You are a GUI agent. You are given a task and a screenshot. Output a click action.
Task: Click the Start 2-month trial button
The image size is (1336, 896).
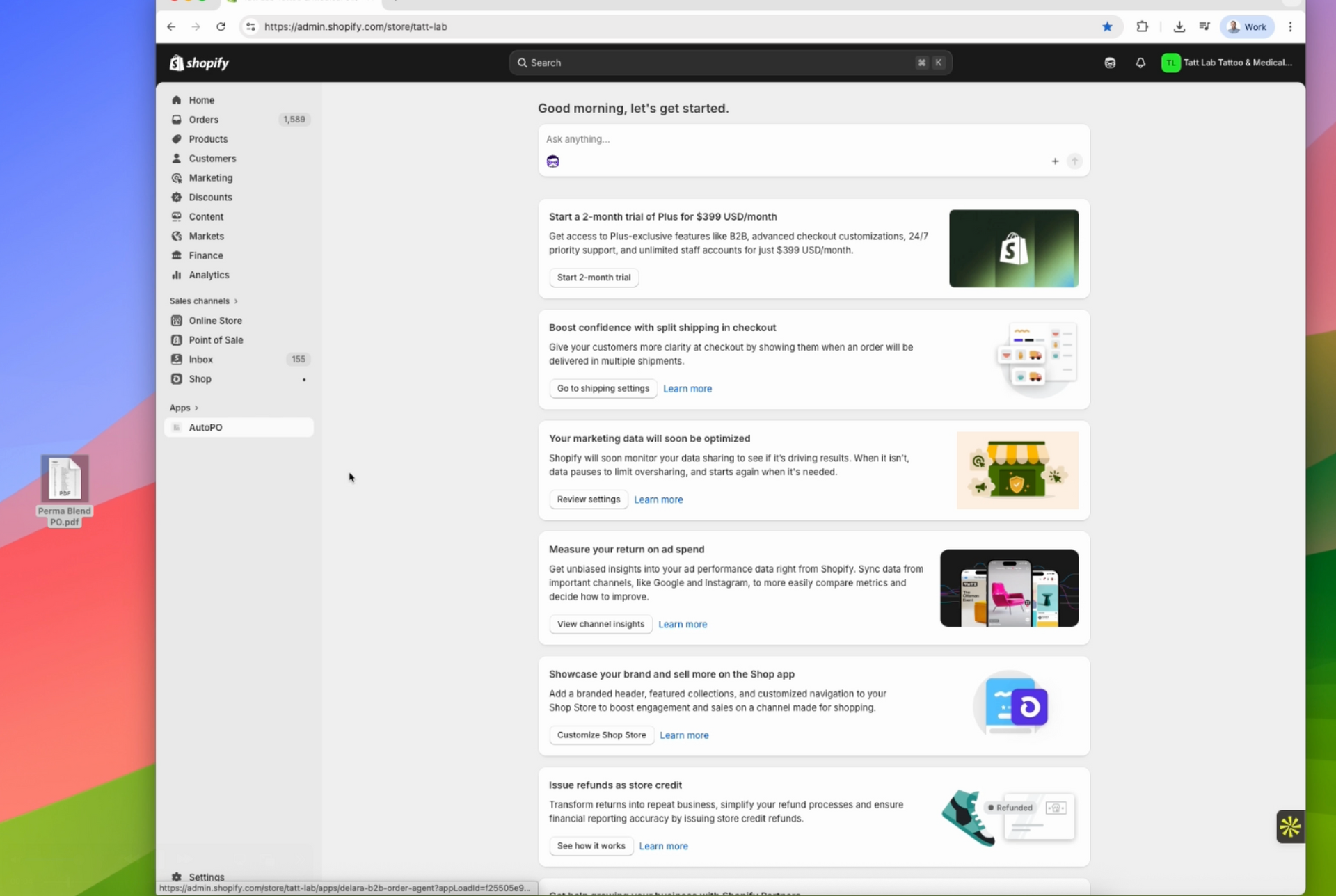[x=594, y=278]
